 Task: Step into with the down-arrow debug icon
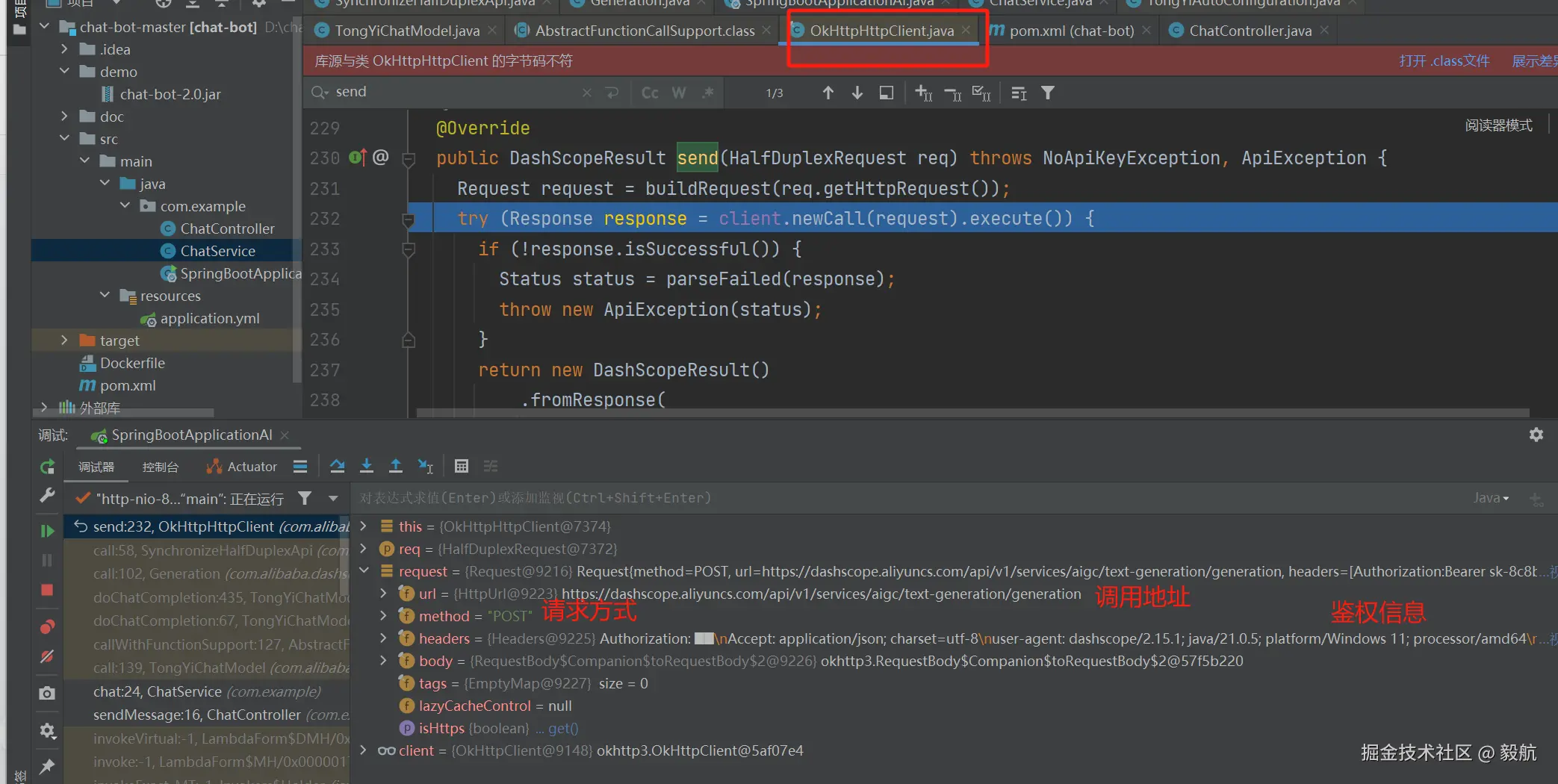coord(367,467)
